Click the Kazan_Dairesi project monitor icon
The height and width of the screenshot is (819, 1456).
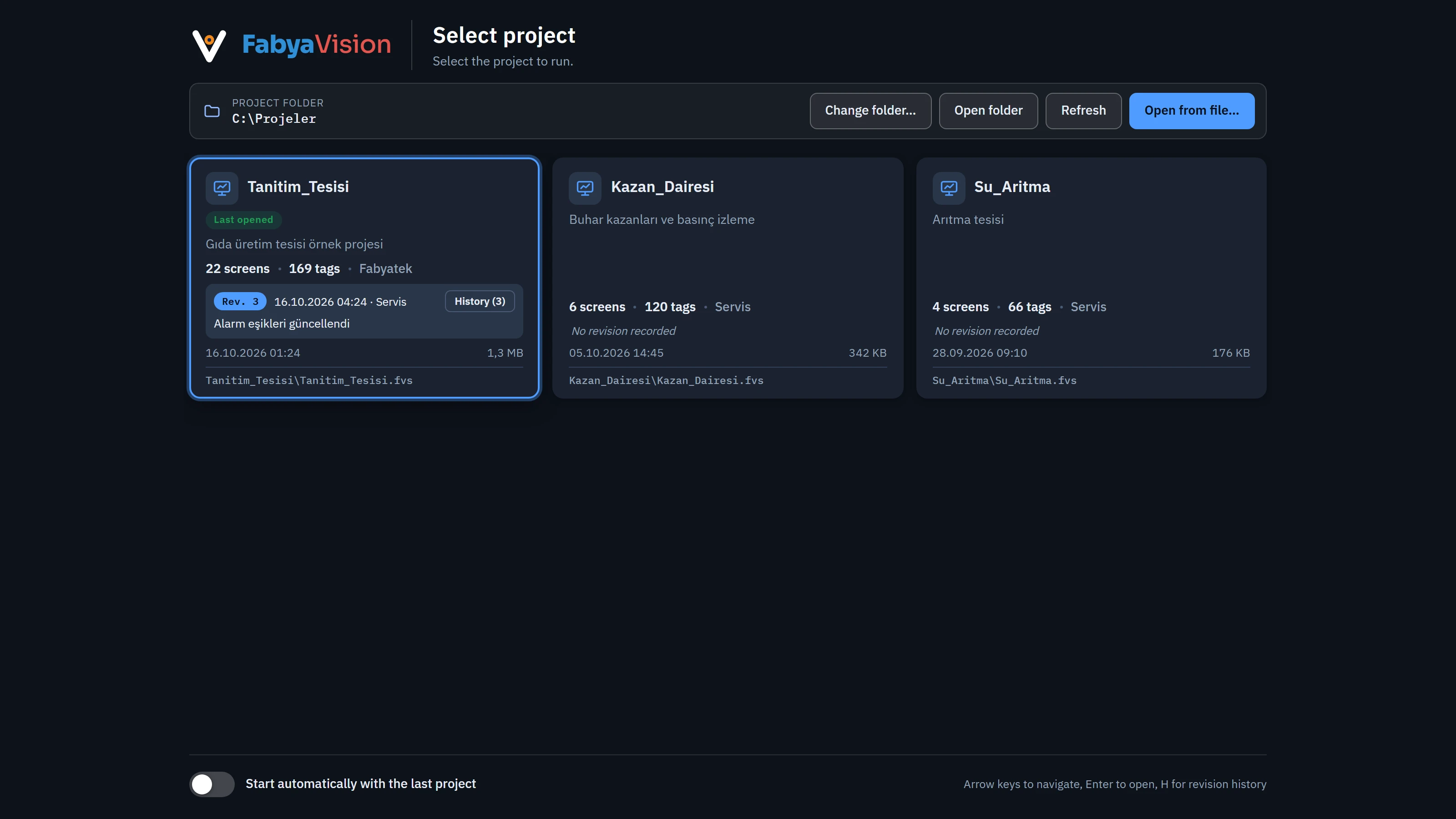point(585,187)
